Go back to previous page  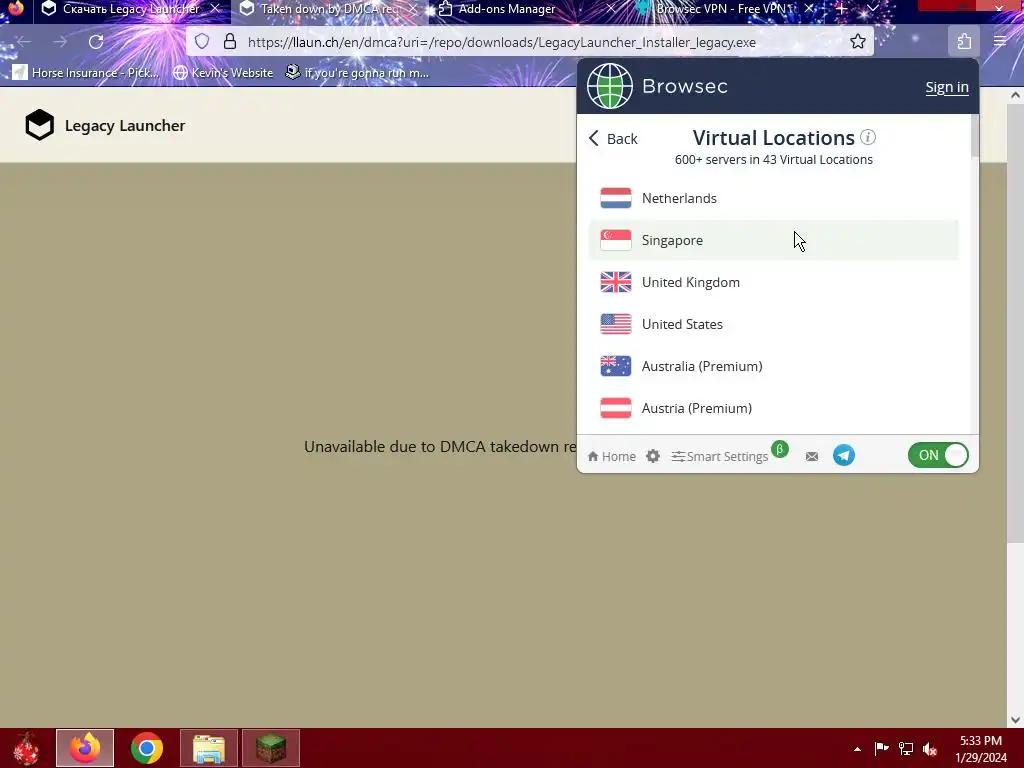24,42
